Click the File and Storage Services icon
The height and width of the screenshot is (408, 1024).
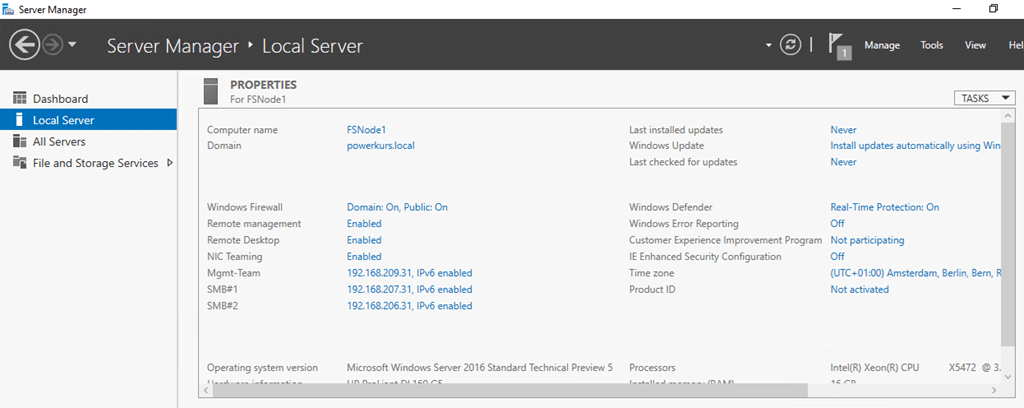pos(20,163)
